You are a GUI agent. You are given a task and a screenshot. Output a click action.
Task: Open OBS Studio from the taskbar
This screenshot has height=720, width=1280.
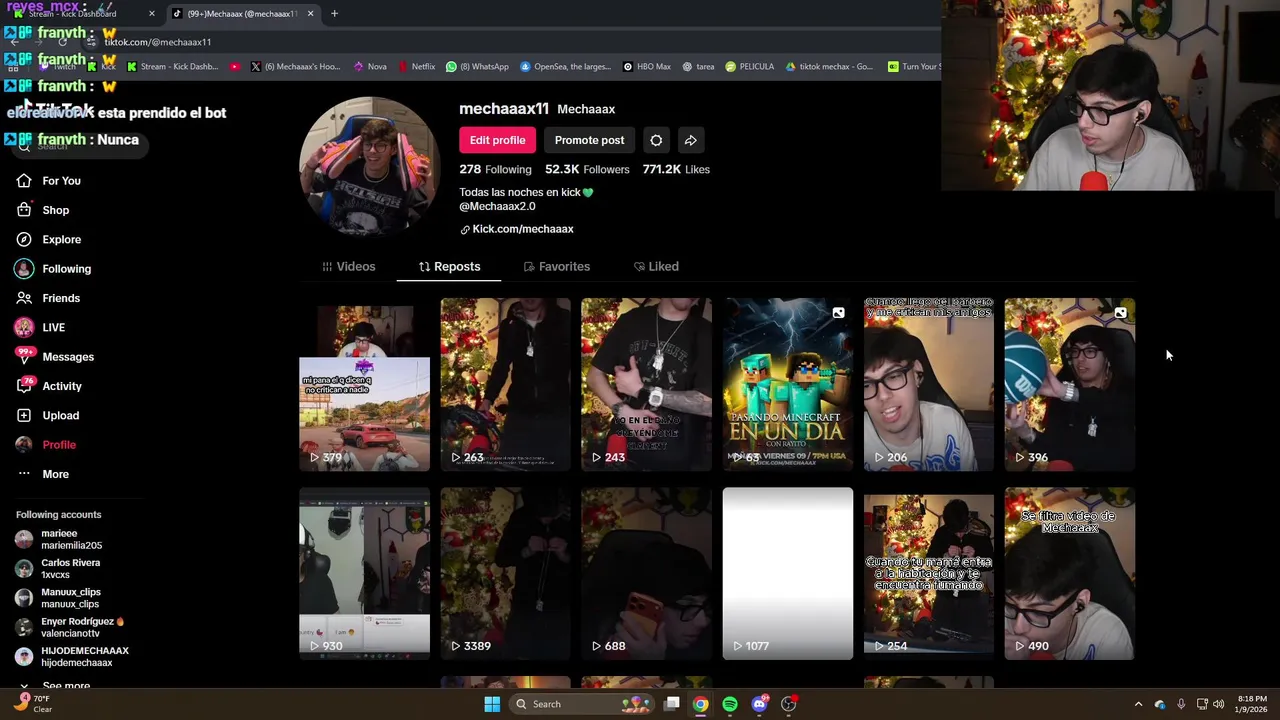point(789,704)
